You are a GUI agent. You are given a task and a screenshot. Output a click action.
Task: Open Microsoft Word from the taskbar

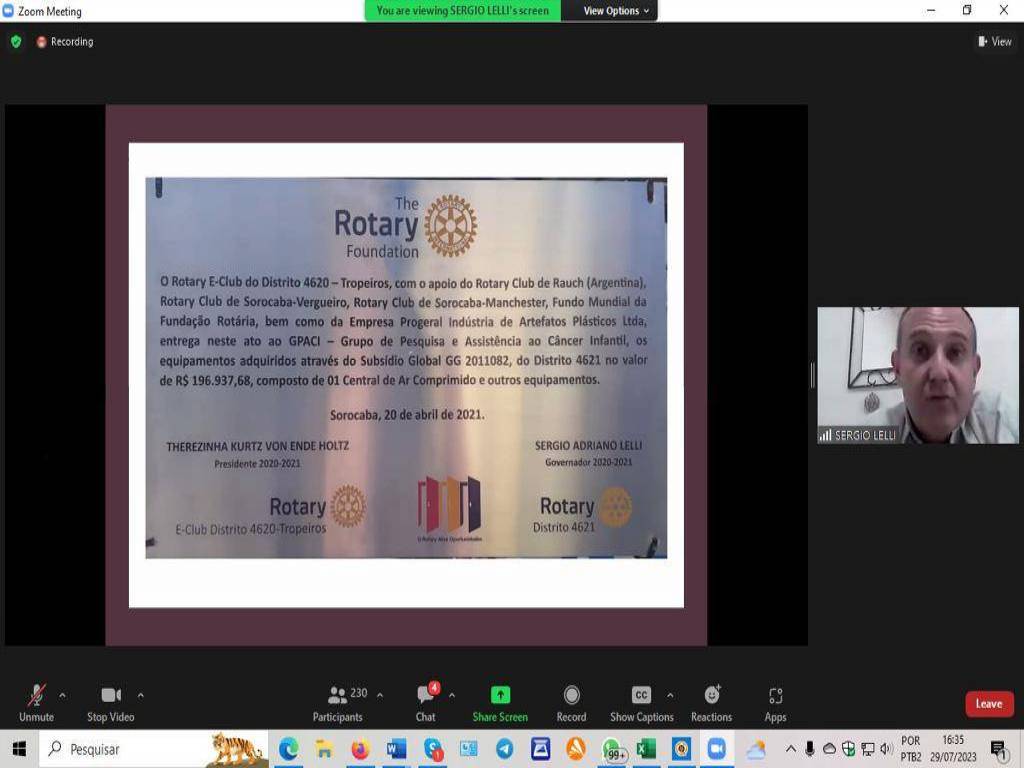396,749
